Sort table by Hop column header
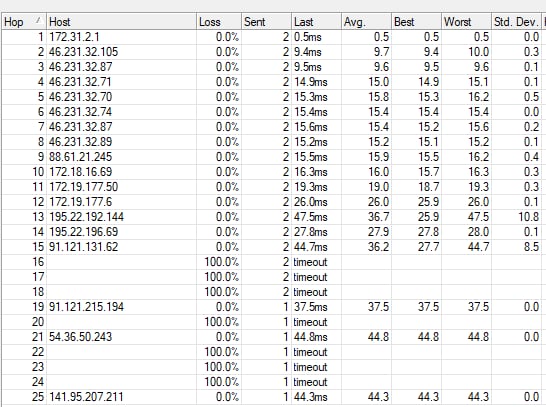This screenshot has height=407, width=546. [x=24, y=22]
